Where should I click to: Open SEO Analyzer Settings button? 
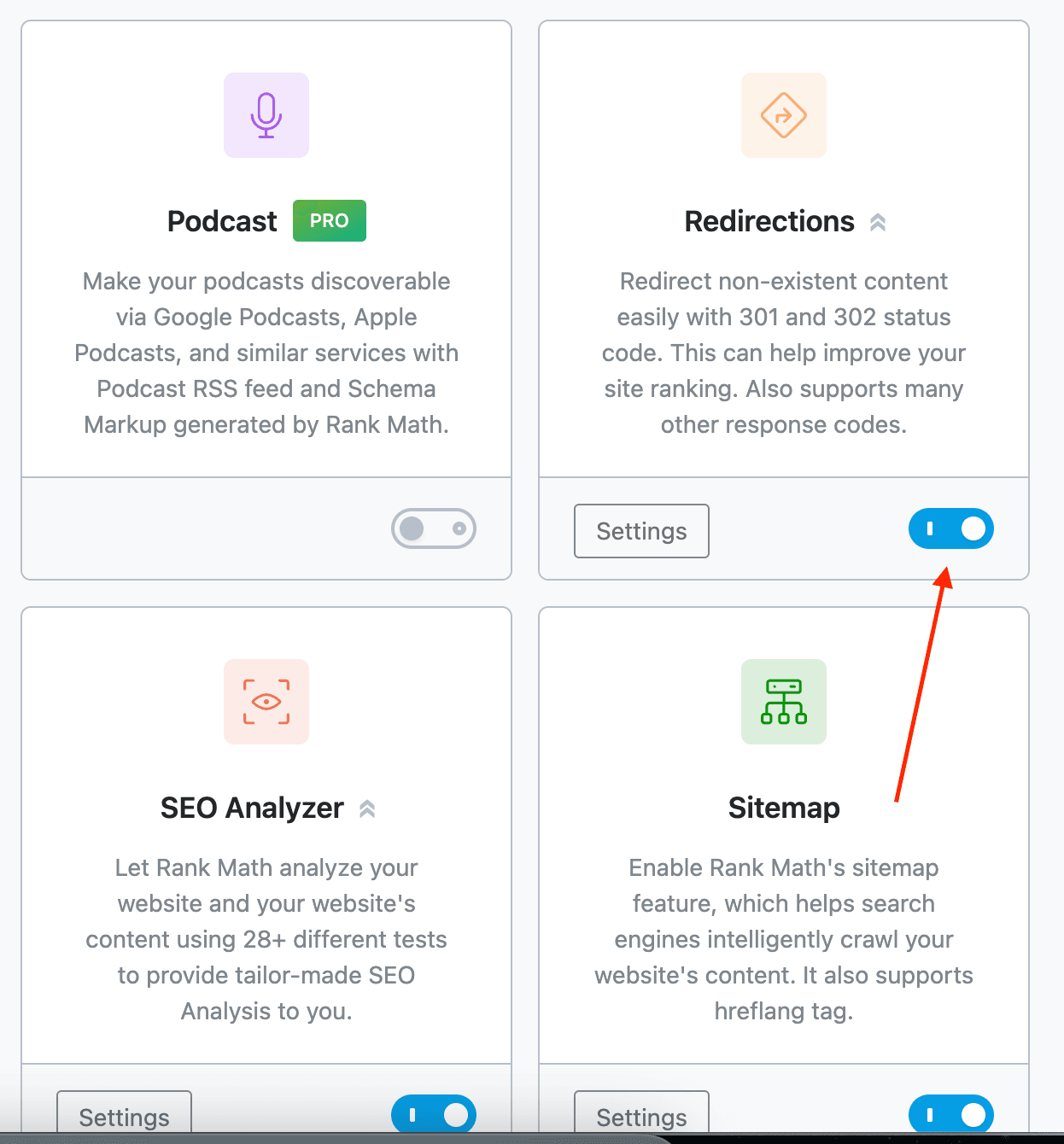pyautogui.click(x=125, y=1116)
